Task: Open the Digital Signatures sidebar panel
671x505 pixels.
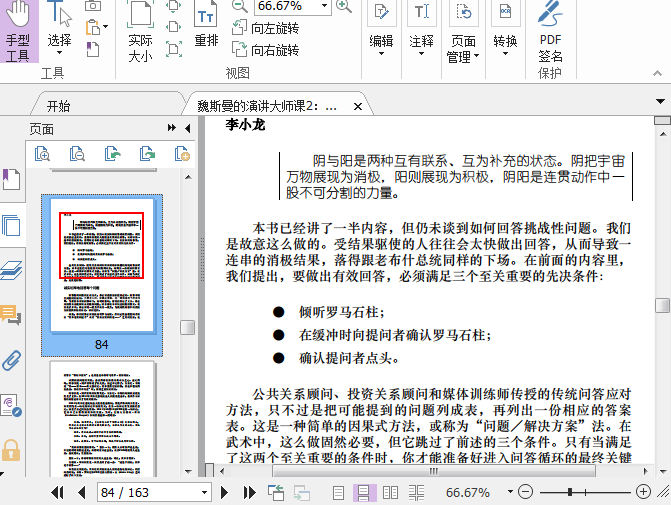Action: 11,405
